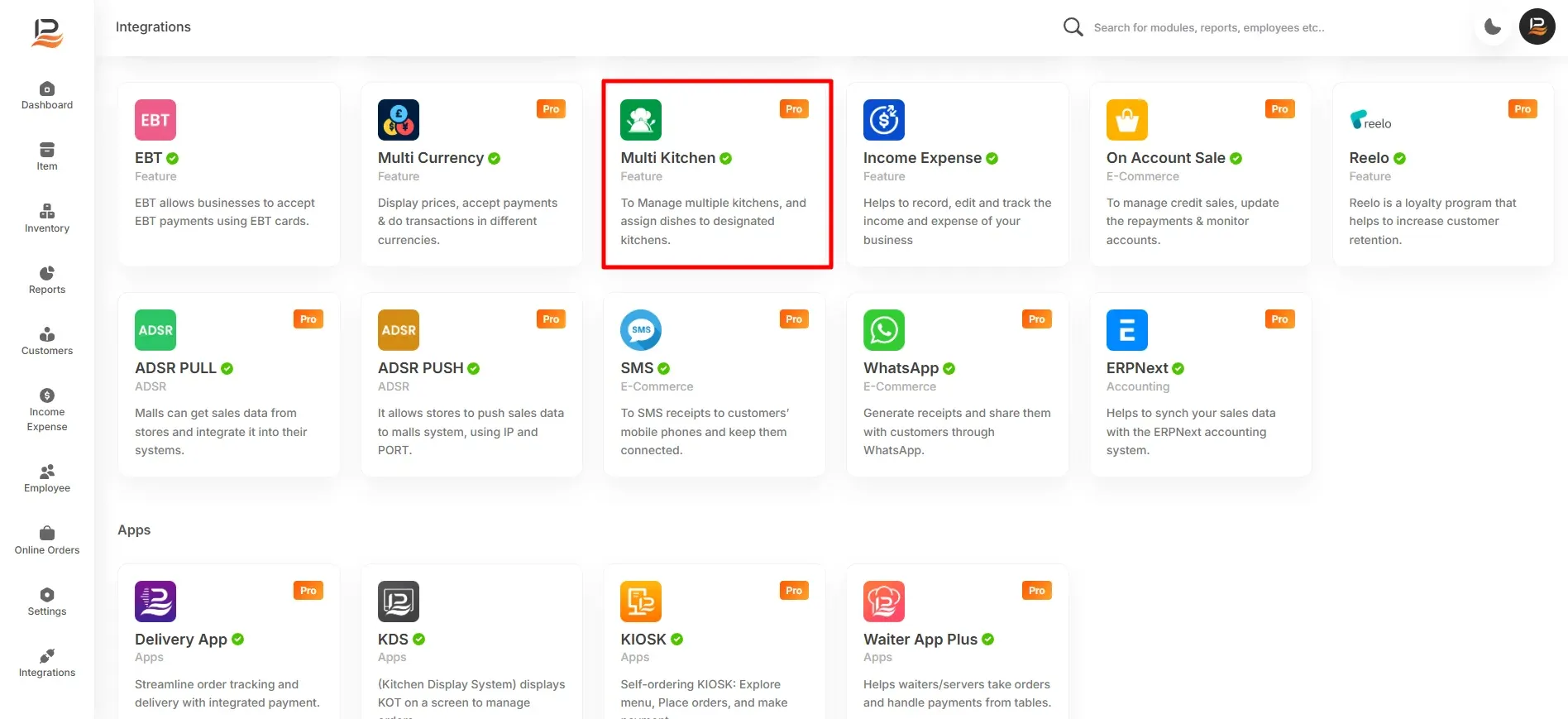This screenshot has width=1568, height=719.
Task: Select Income Expense in sidebar
Action: pos(47,410)
